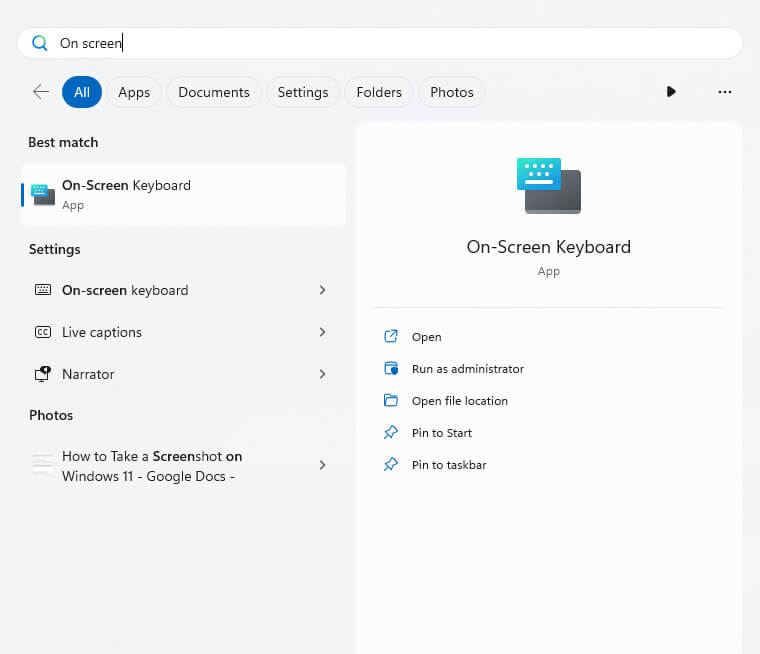Screen dimensions: 760x654
Task: Expand the Narrator result chevron
Action: [x=322, y=374]
